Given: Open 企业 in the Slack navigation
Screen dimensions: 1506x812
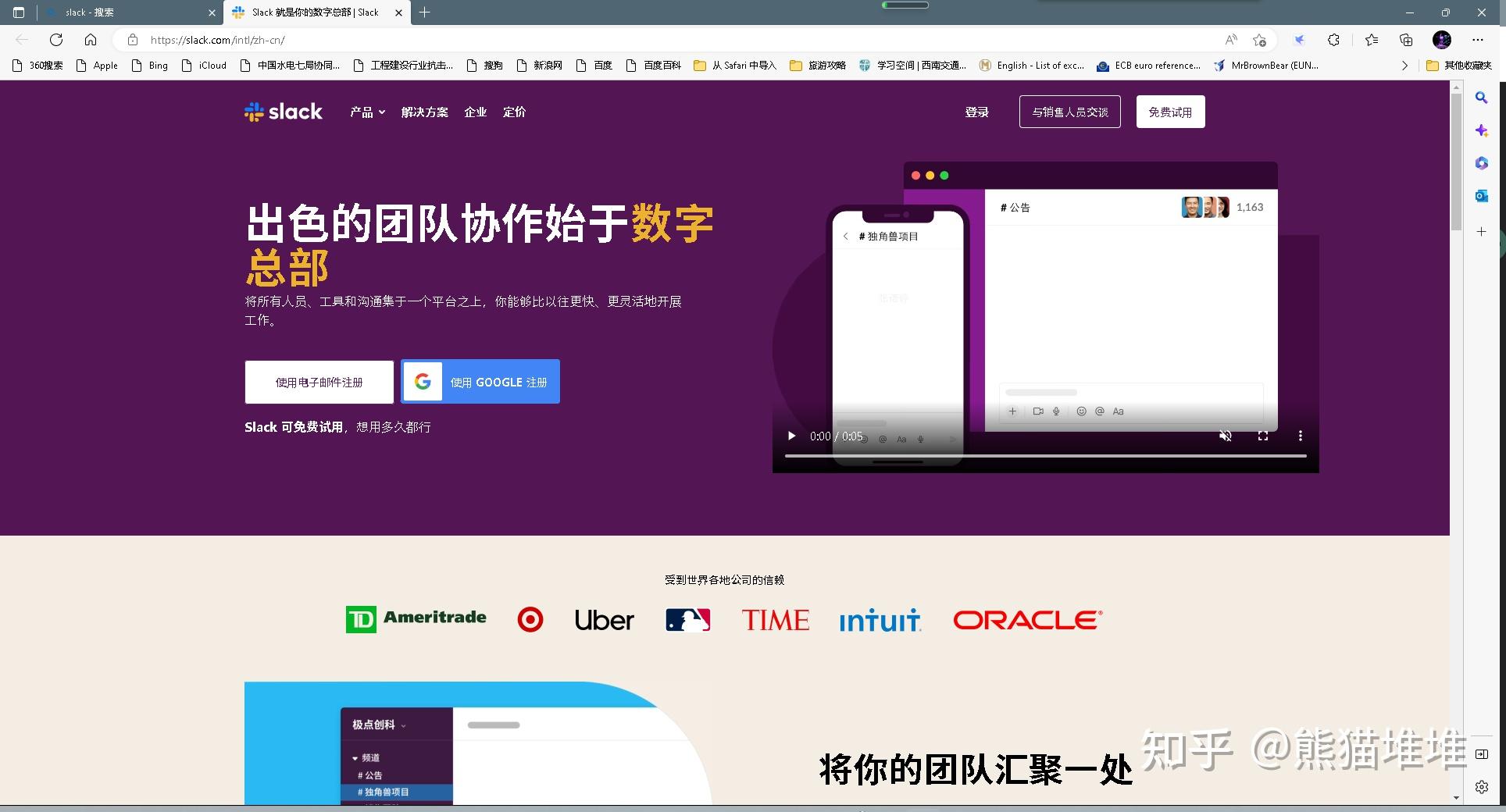Looking at the screenshot, I should pos(476,112).
